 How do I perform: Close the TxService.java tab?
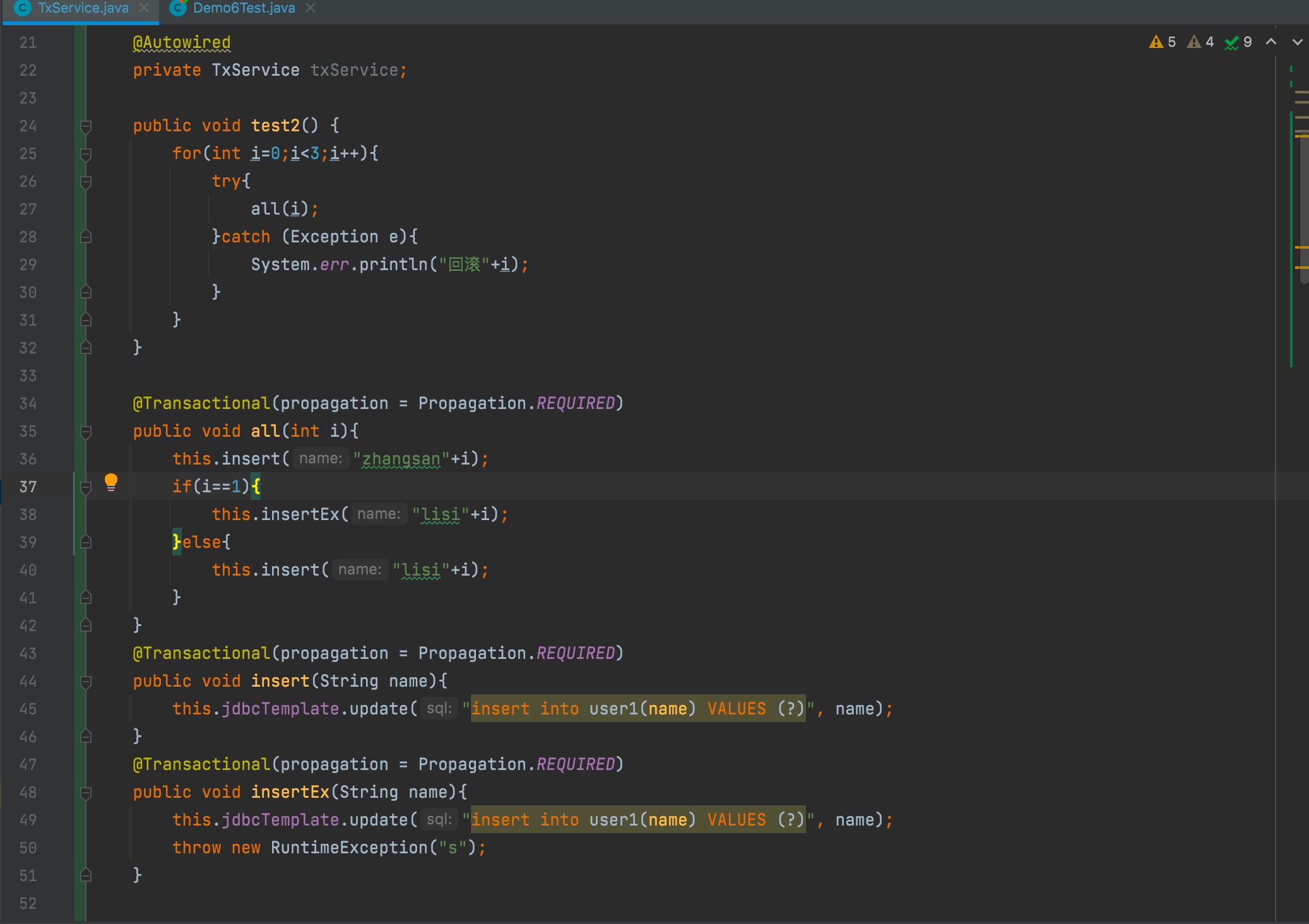coord(144,8)
